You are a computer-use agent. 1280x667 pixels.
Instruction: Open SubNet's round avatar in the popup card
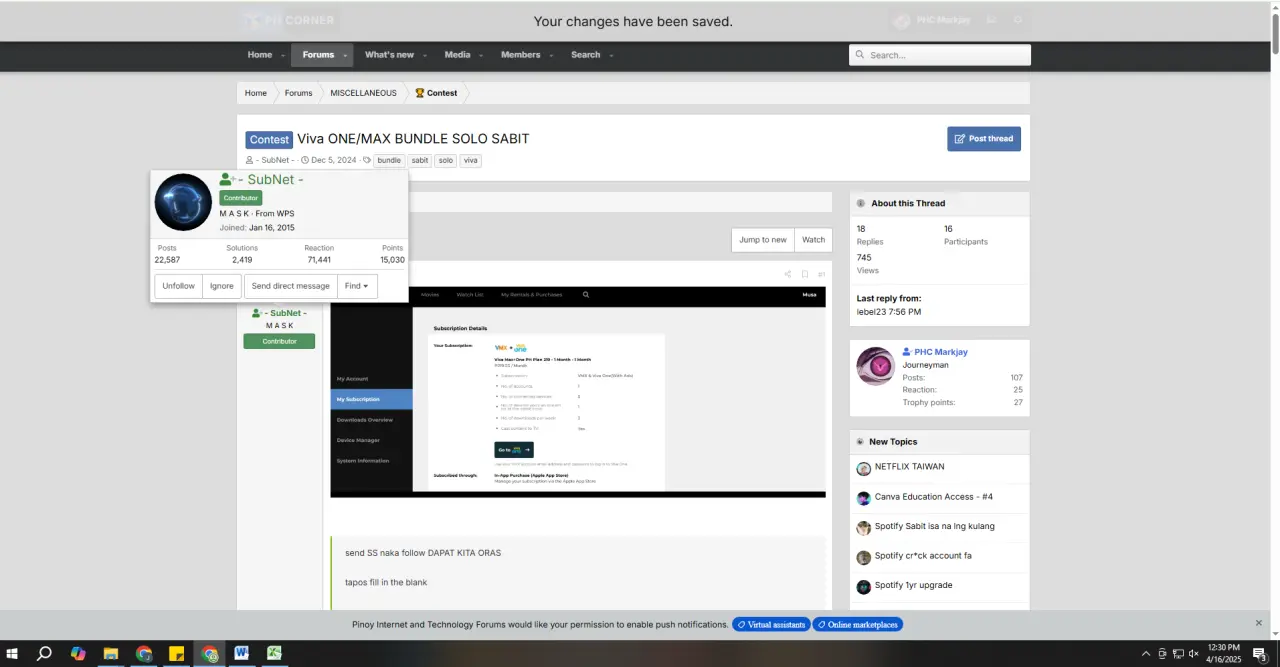click(x=183, y=202)
